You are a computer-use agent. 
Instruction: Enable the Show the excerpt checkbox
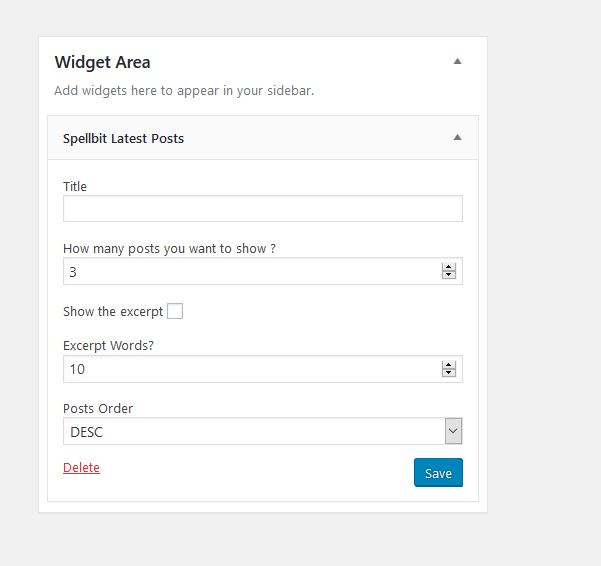175,311
